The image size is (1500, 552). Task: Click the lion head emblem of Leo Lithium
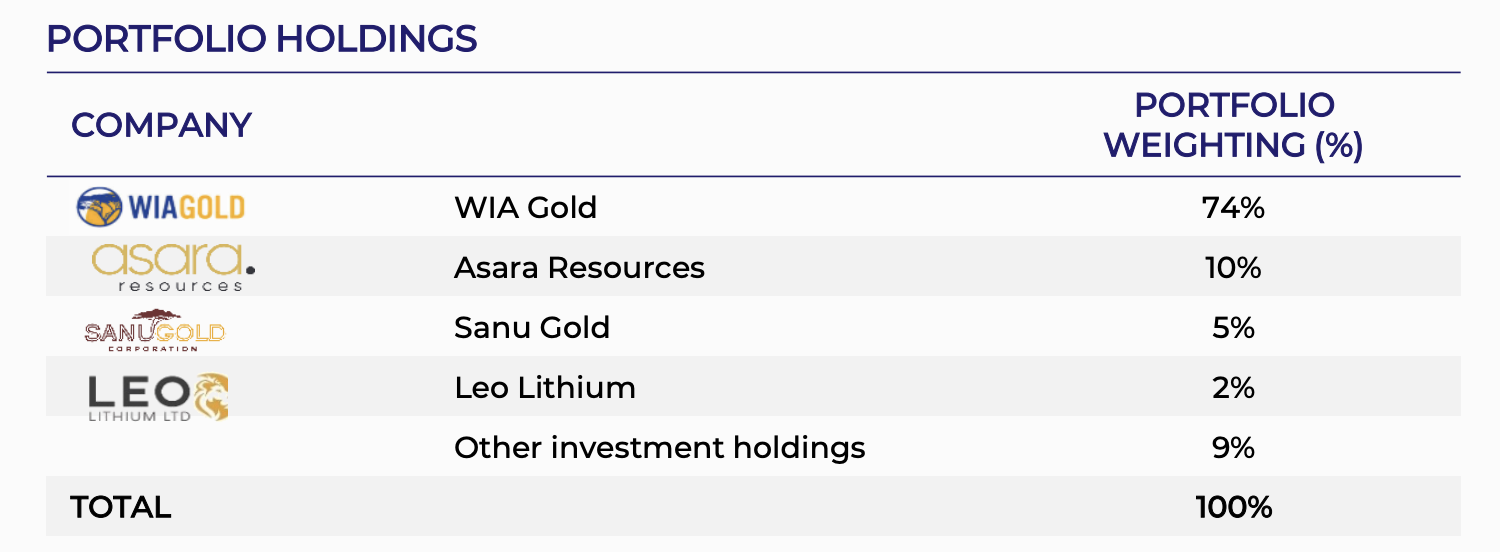click(210, 396)
